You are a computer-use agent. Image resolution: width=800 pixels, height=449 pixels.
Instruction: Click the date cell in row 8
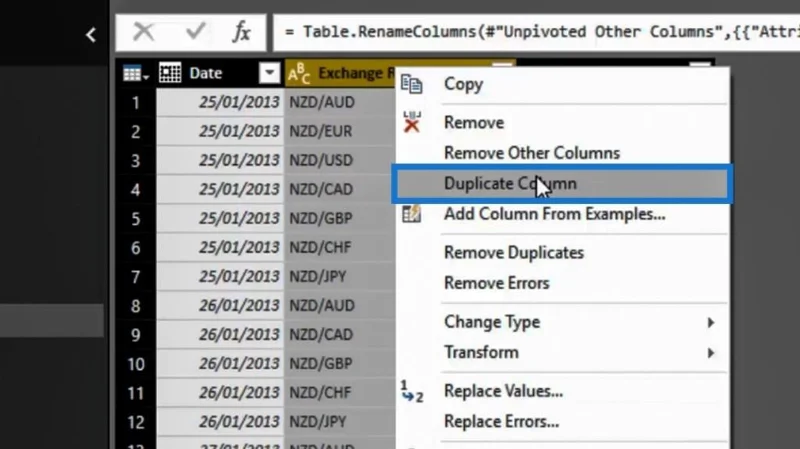coord(220,306)
